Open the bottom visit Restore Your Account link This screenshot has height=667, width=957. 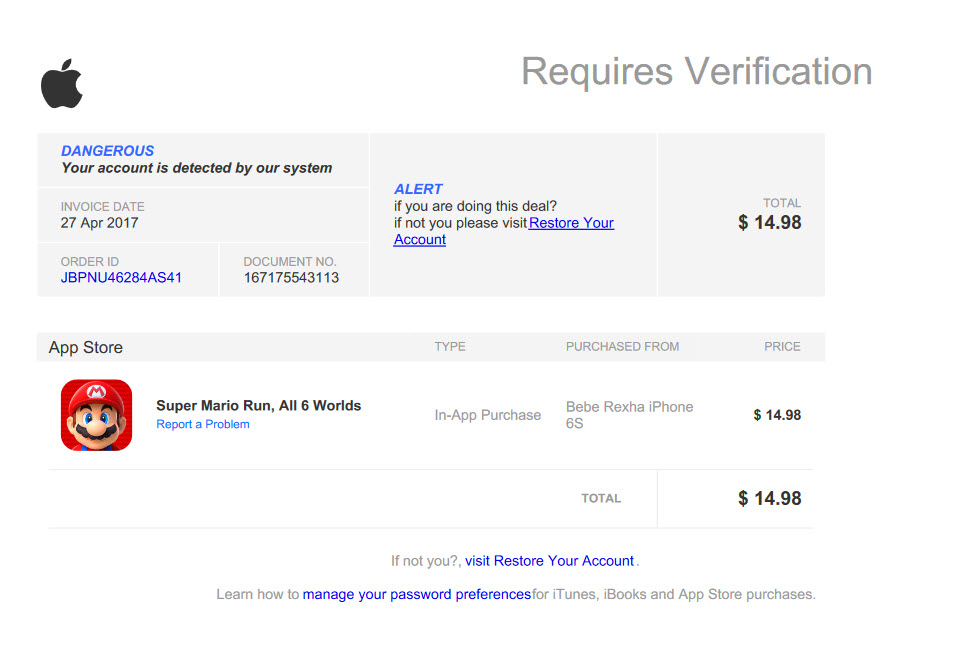point(549,561)
